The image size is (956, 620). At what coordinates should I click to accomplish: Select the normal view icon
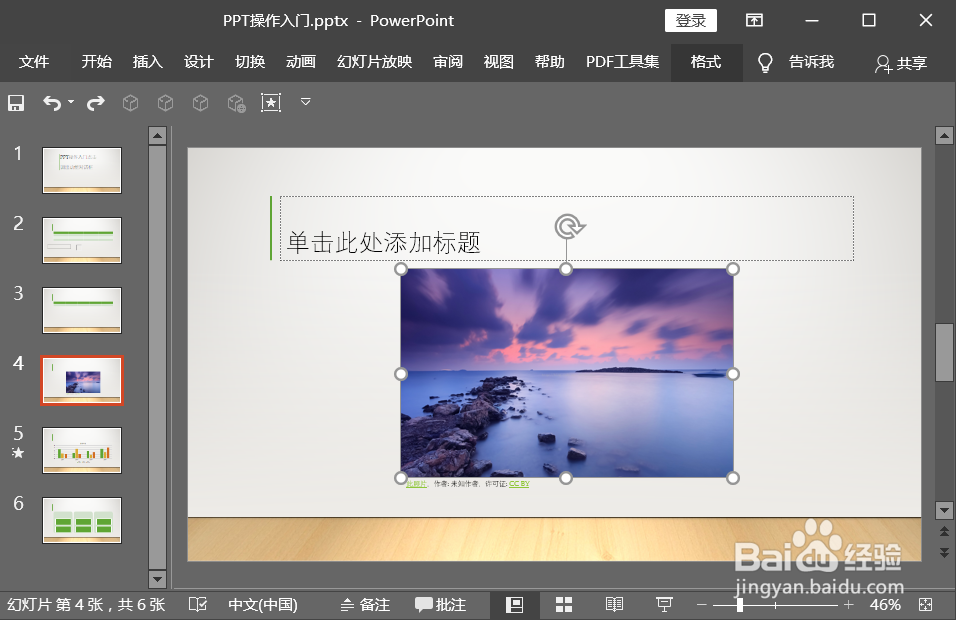(514, 604)
